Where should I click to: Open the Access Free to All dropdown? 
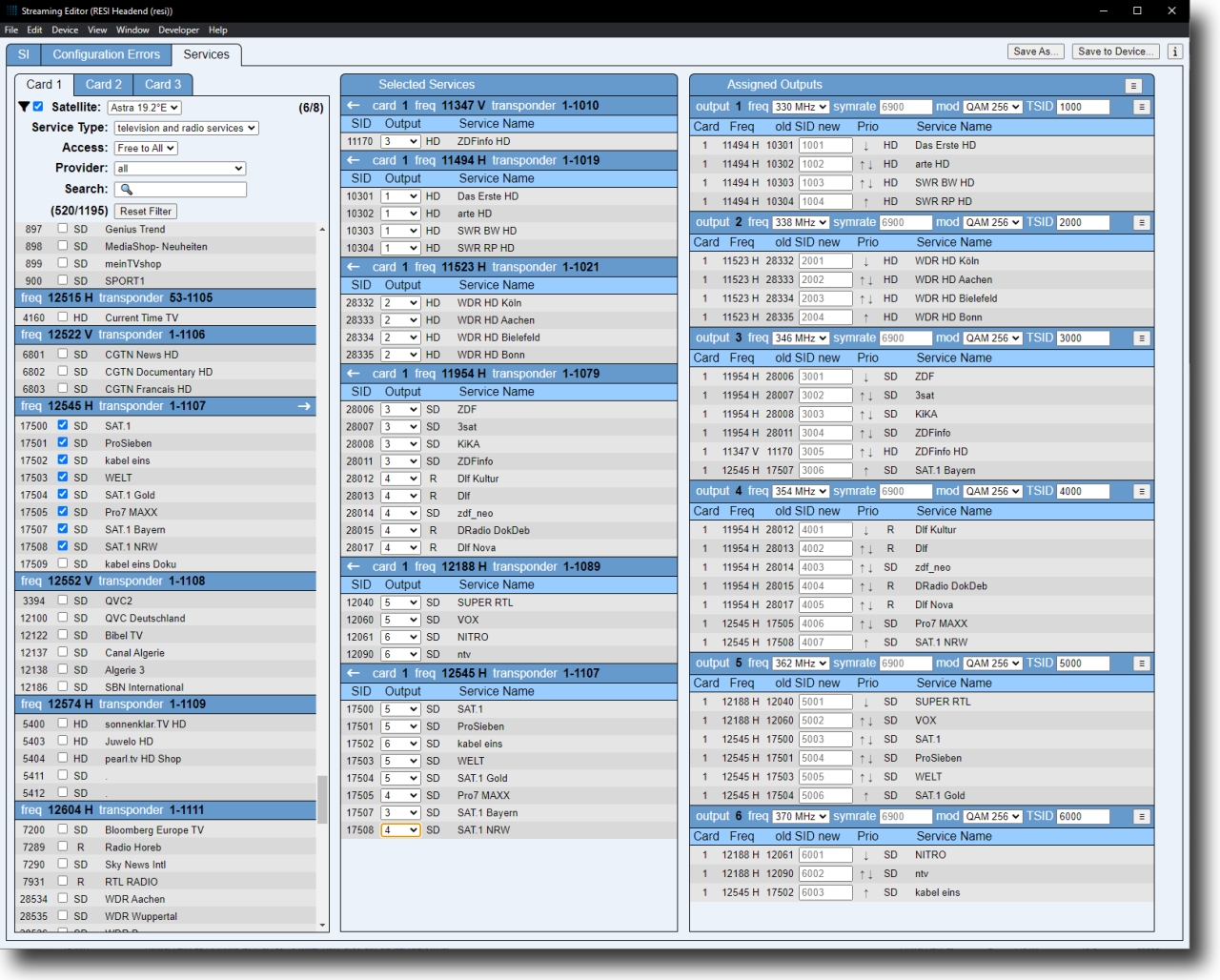click(x=146, y=148)
